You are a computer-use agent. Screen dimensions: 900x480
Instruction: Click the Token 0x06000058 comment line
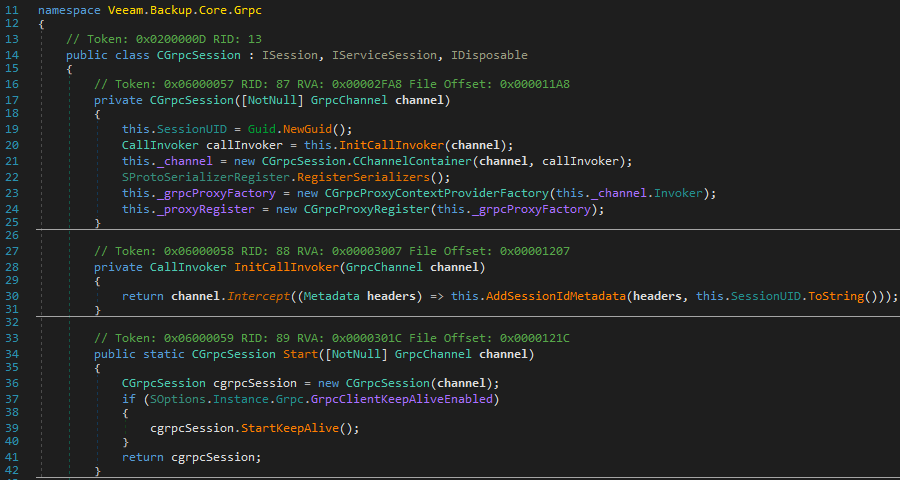[332, 251]
